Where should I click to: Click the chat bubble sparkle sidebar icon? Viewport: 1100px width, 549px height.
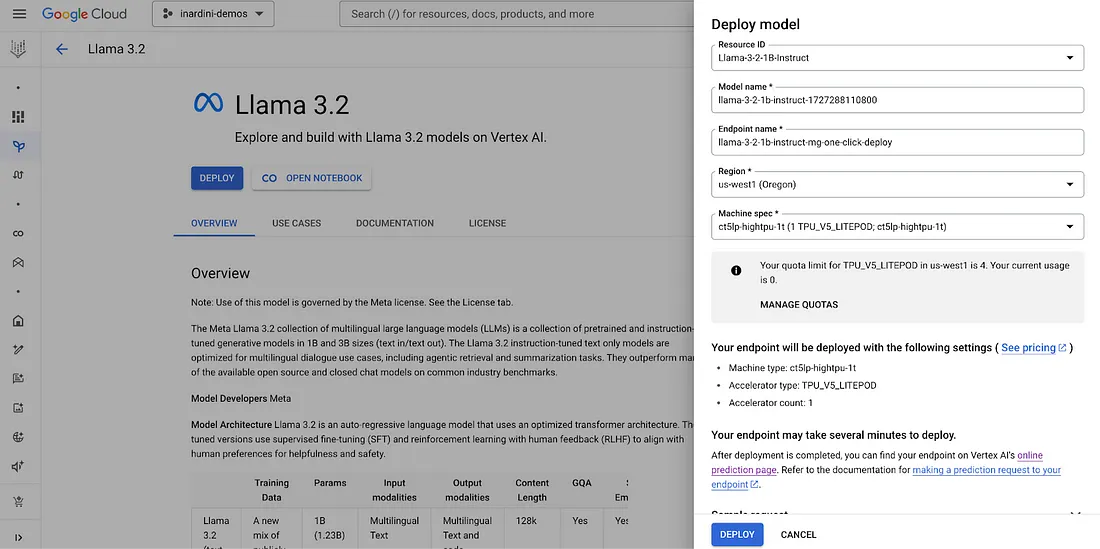19,379
